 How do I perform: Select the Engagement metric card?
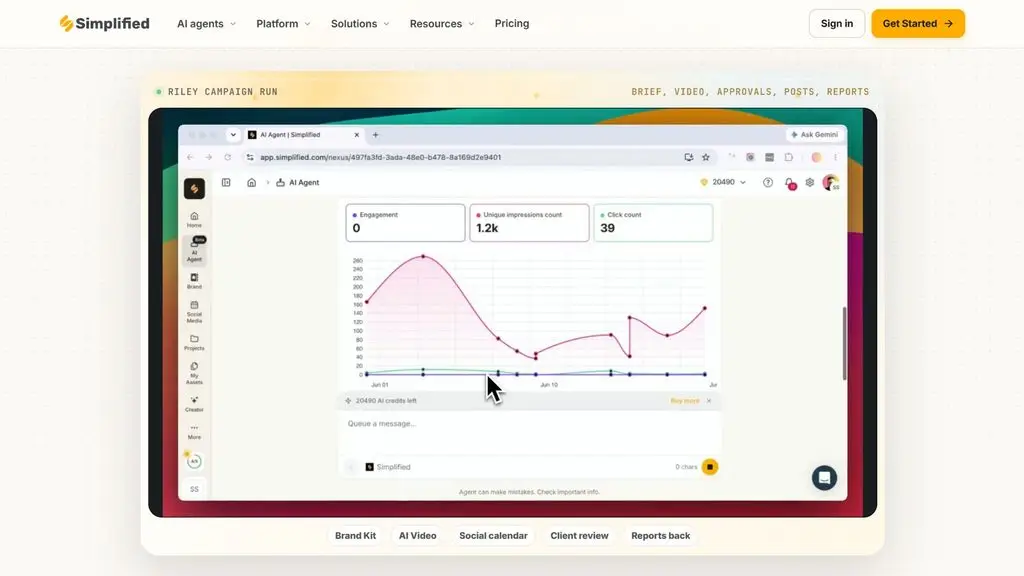[x=405, y=223]
